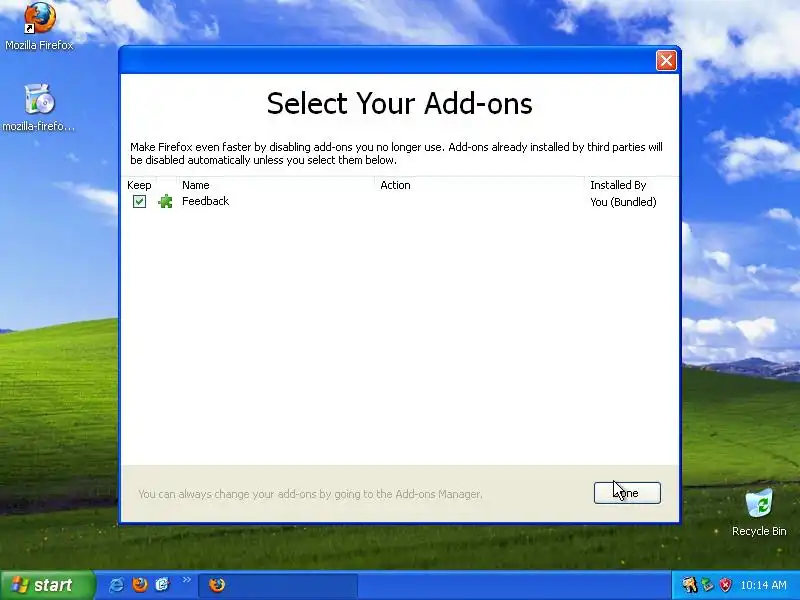800x600 pixels.
Task: Click the keys tray icon
Action: pyautogui.click(x=689, y=585)
